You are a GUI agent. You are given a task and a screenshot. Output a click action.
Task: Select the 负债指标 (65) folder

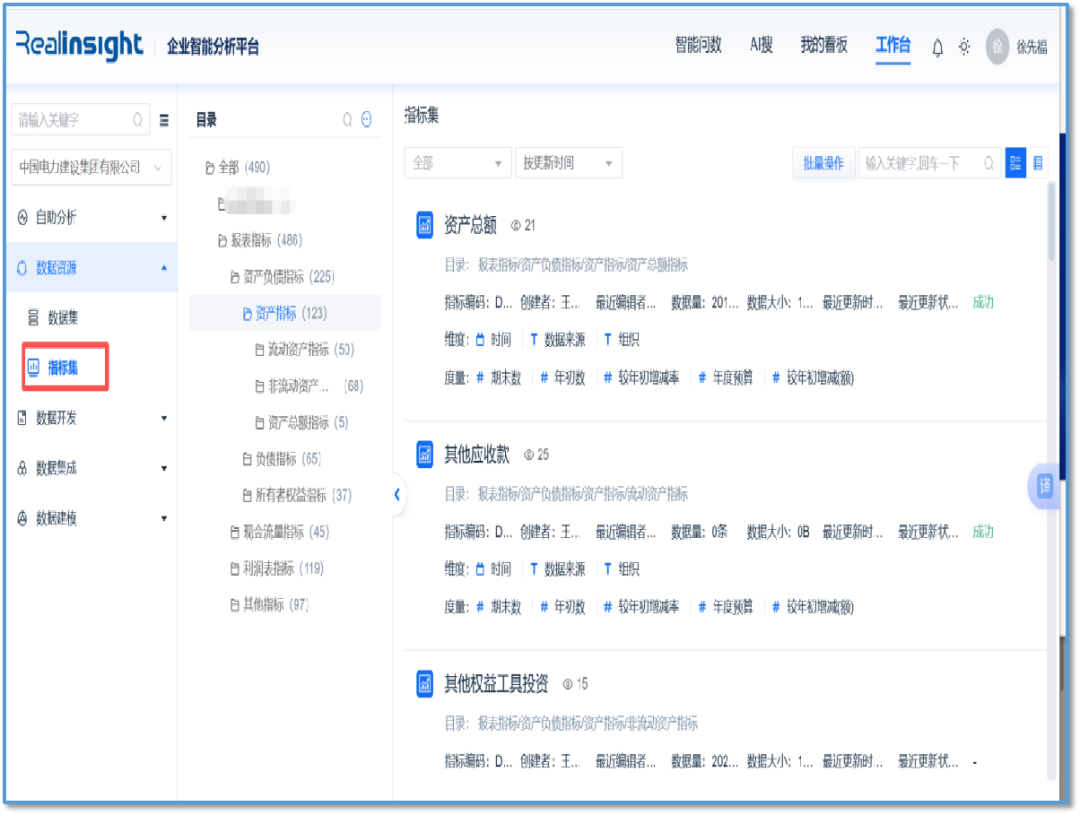[282, 459]
